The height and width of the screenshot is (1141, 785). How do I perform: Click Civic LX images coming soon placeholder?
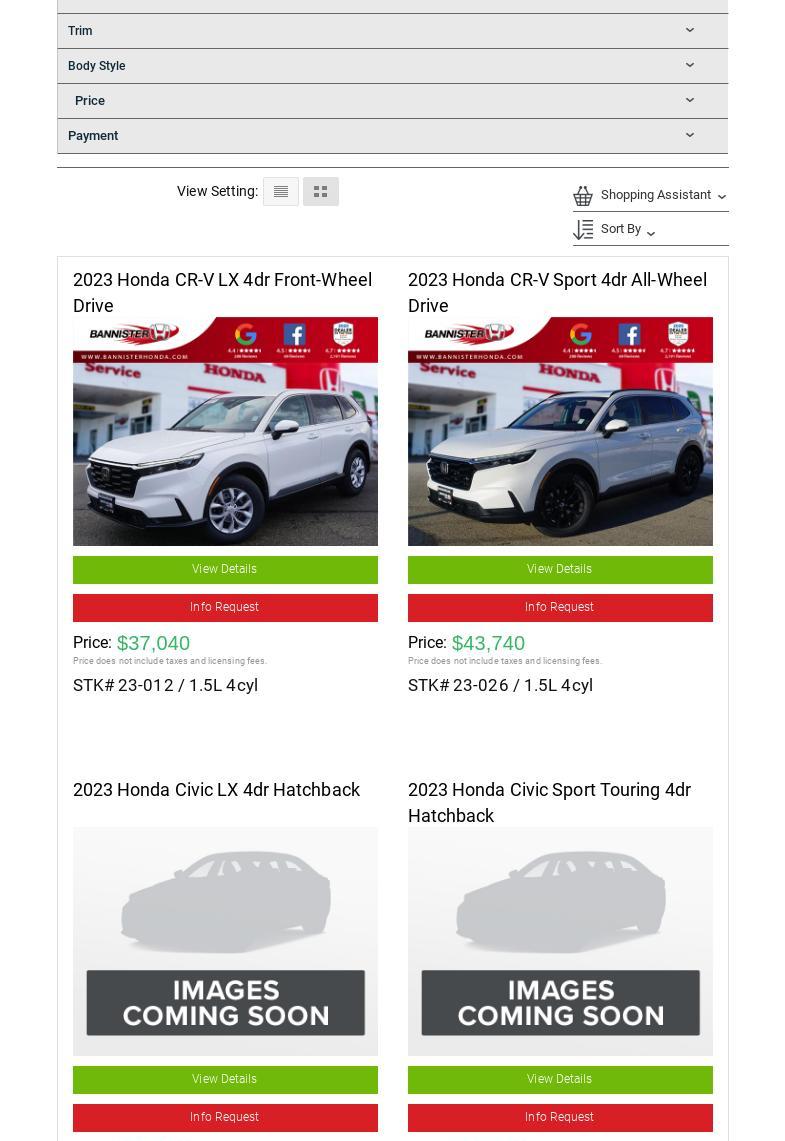point(225,941)
